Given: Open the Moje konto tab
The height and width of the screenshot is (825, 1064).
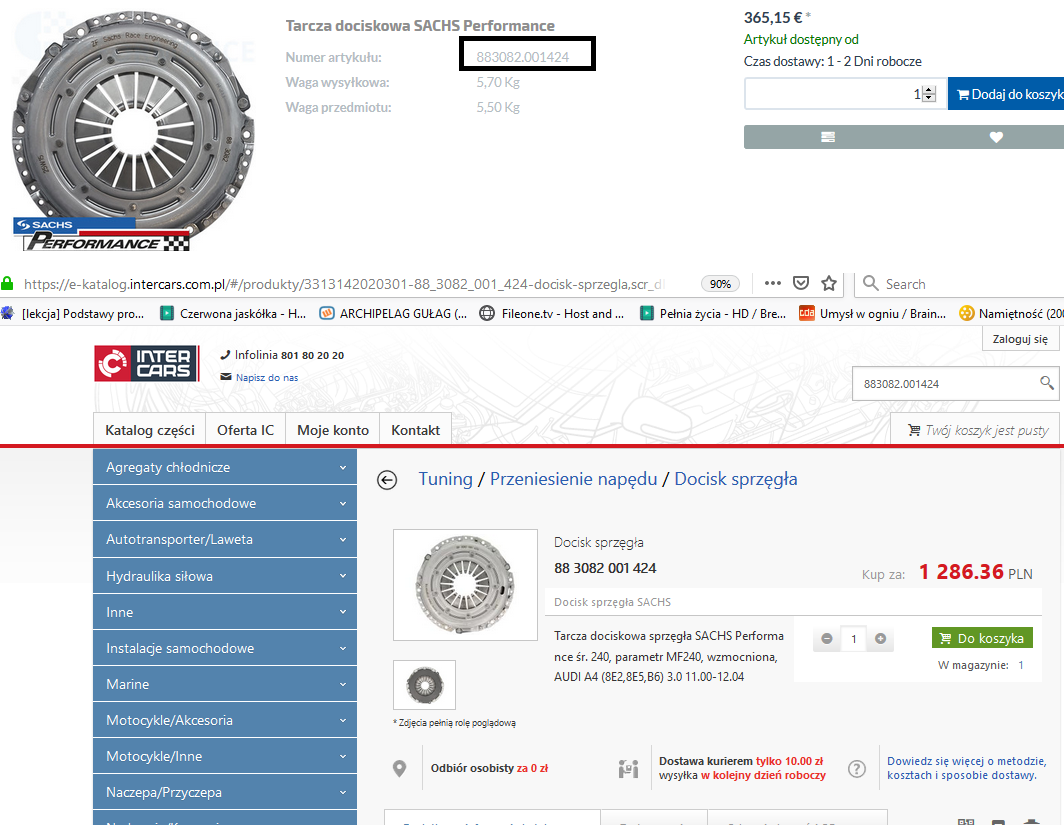Looking at the screenshot, I should (x=332, y=429).
